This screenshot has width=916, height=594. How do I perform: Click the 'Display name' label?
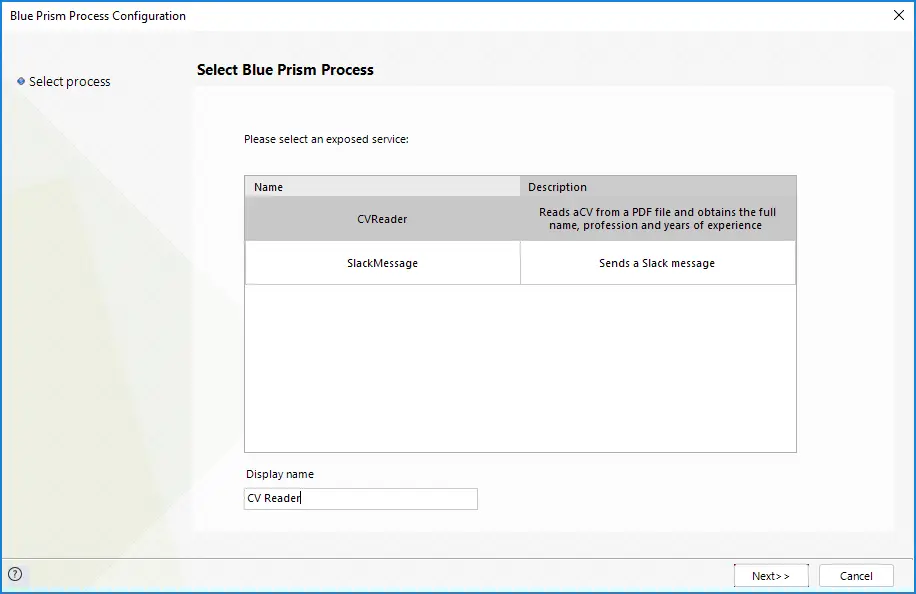coord(280,474)
